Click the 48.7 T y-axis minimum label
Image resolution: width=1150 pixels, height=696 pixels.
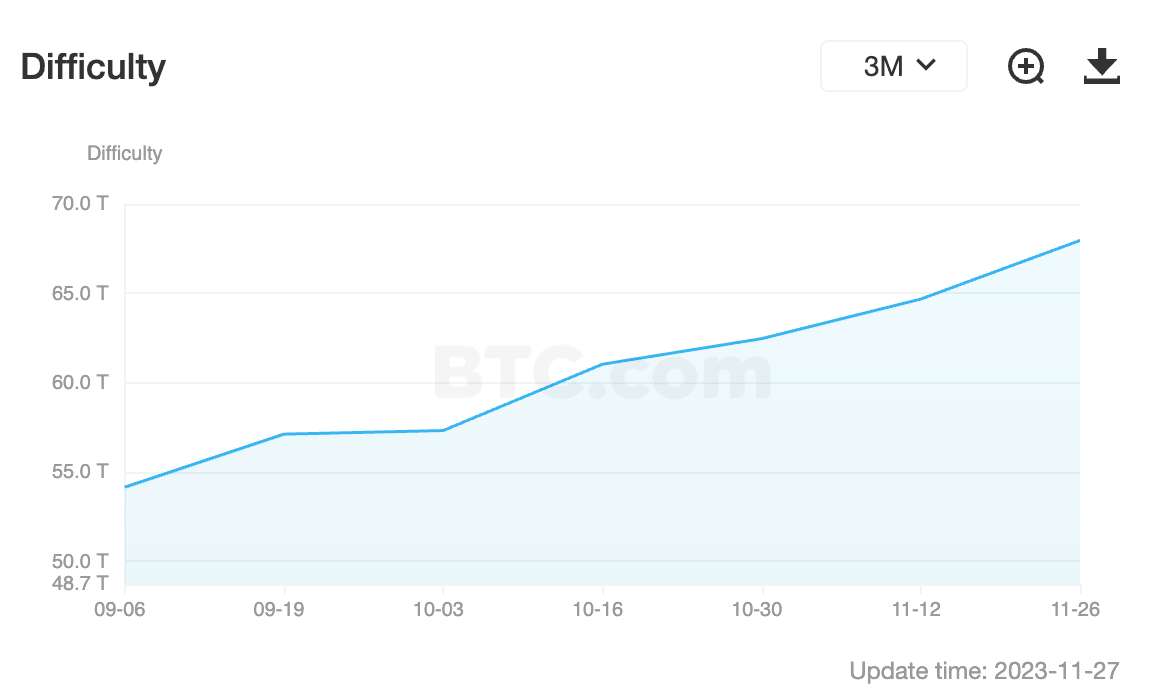point(80,582)
